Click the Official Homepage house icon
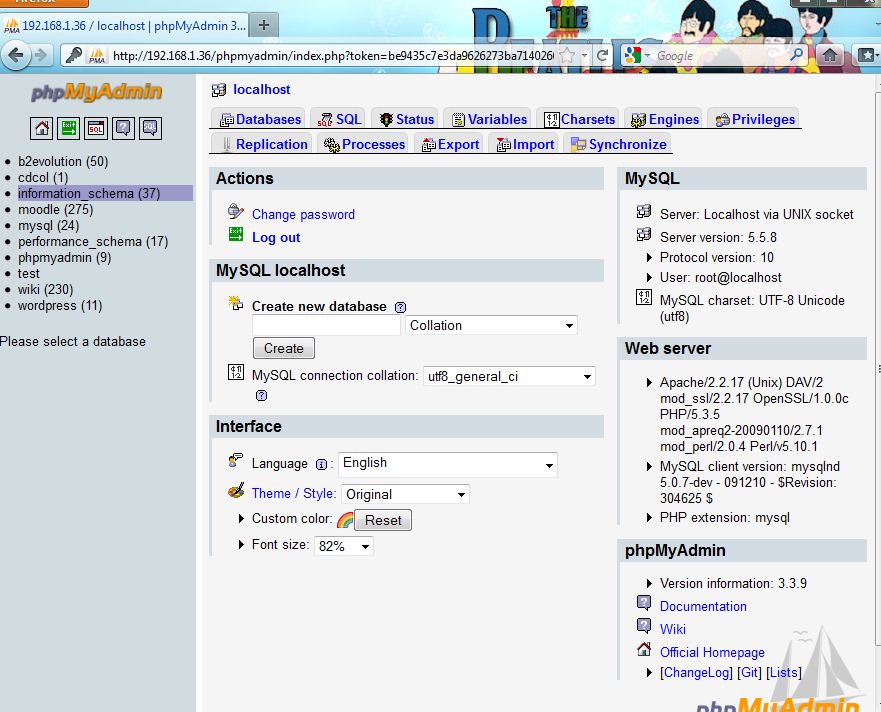Image resolution: width=881 pixels, height=712 pixels. pos(644,649)
